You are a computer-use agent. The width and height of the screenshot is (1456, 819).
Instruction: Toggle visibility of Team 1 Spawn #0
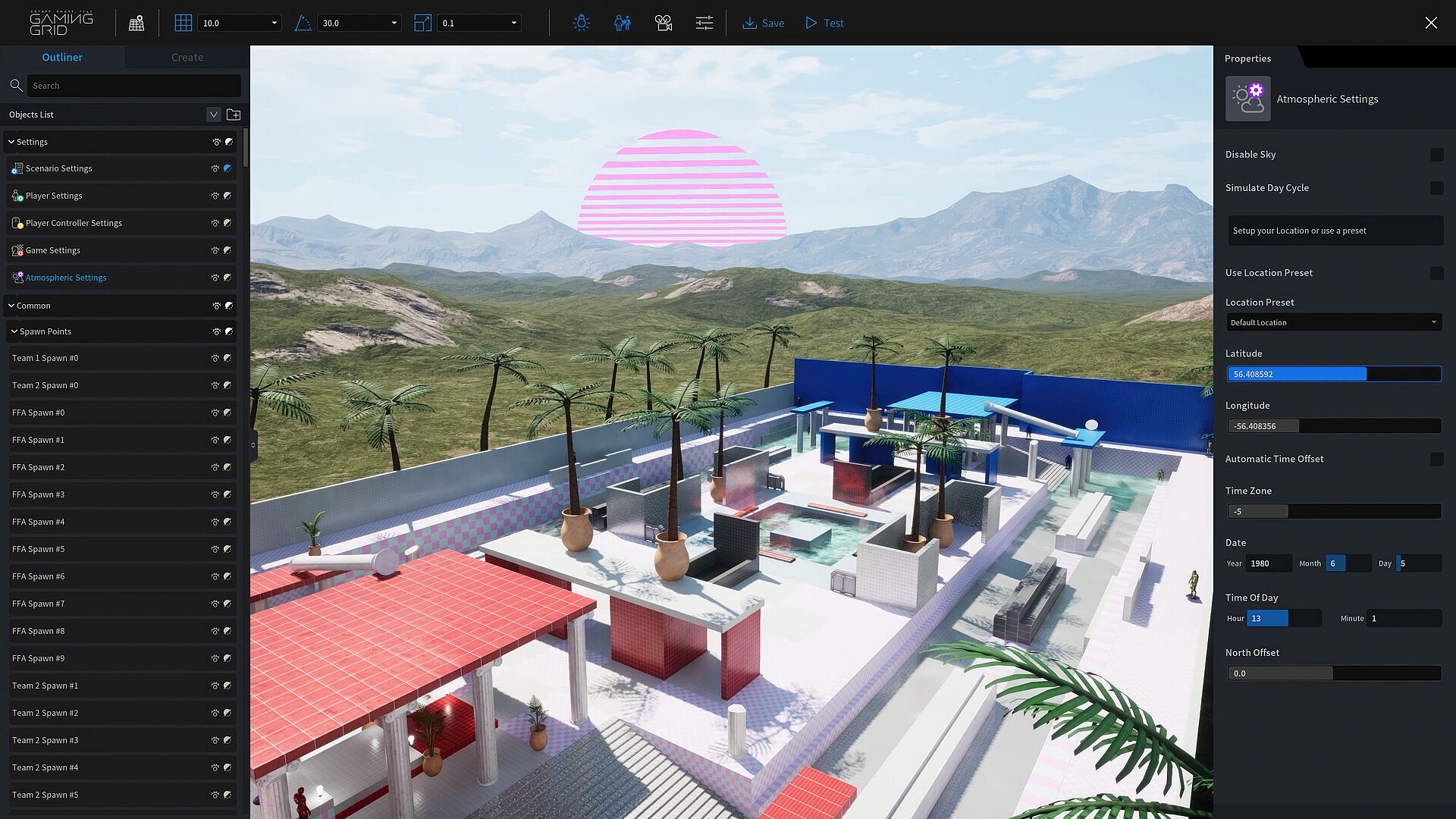coord(215,358)
